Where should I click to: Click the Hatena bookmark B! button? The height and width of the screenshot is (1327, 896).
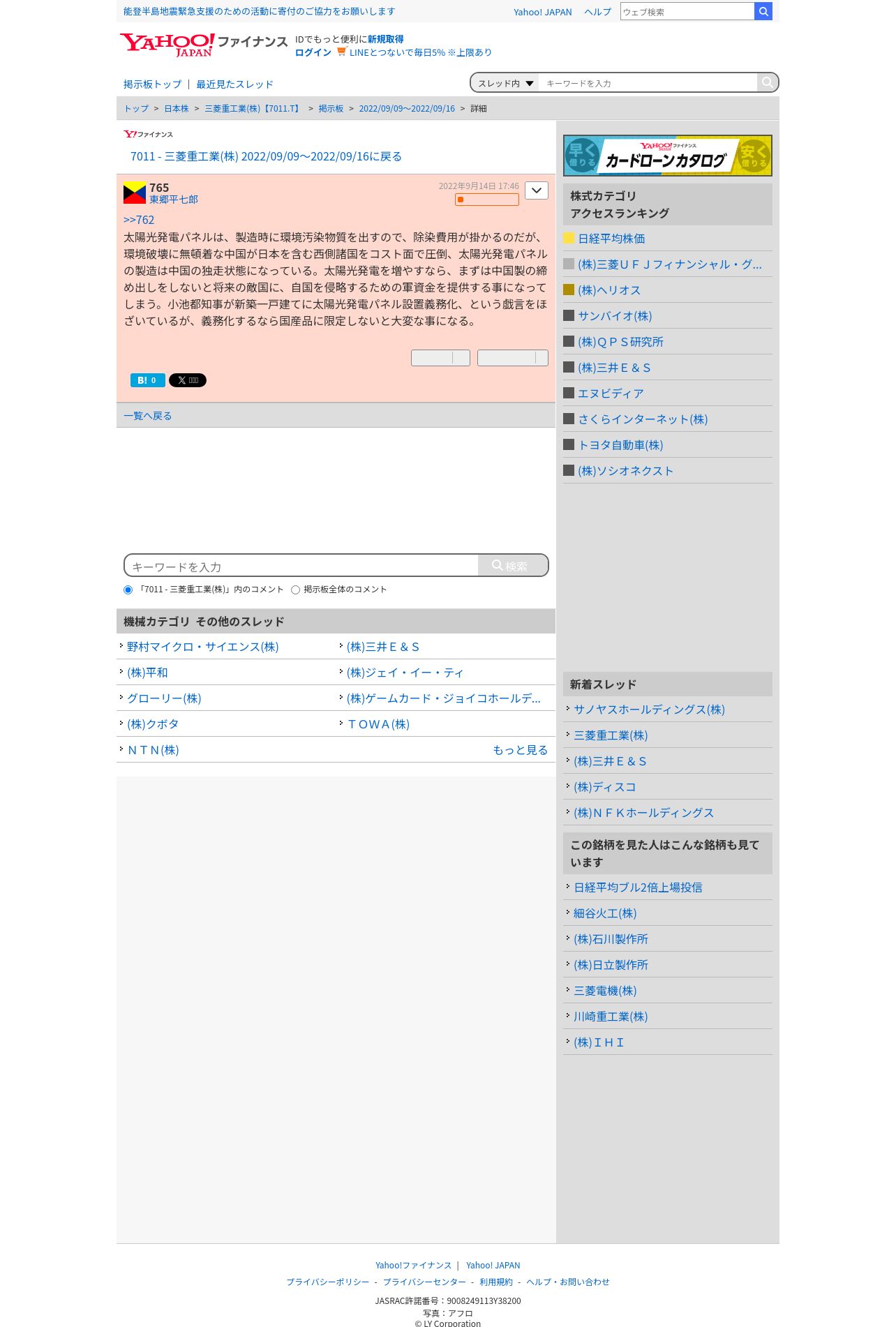[x=148, y=380]
